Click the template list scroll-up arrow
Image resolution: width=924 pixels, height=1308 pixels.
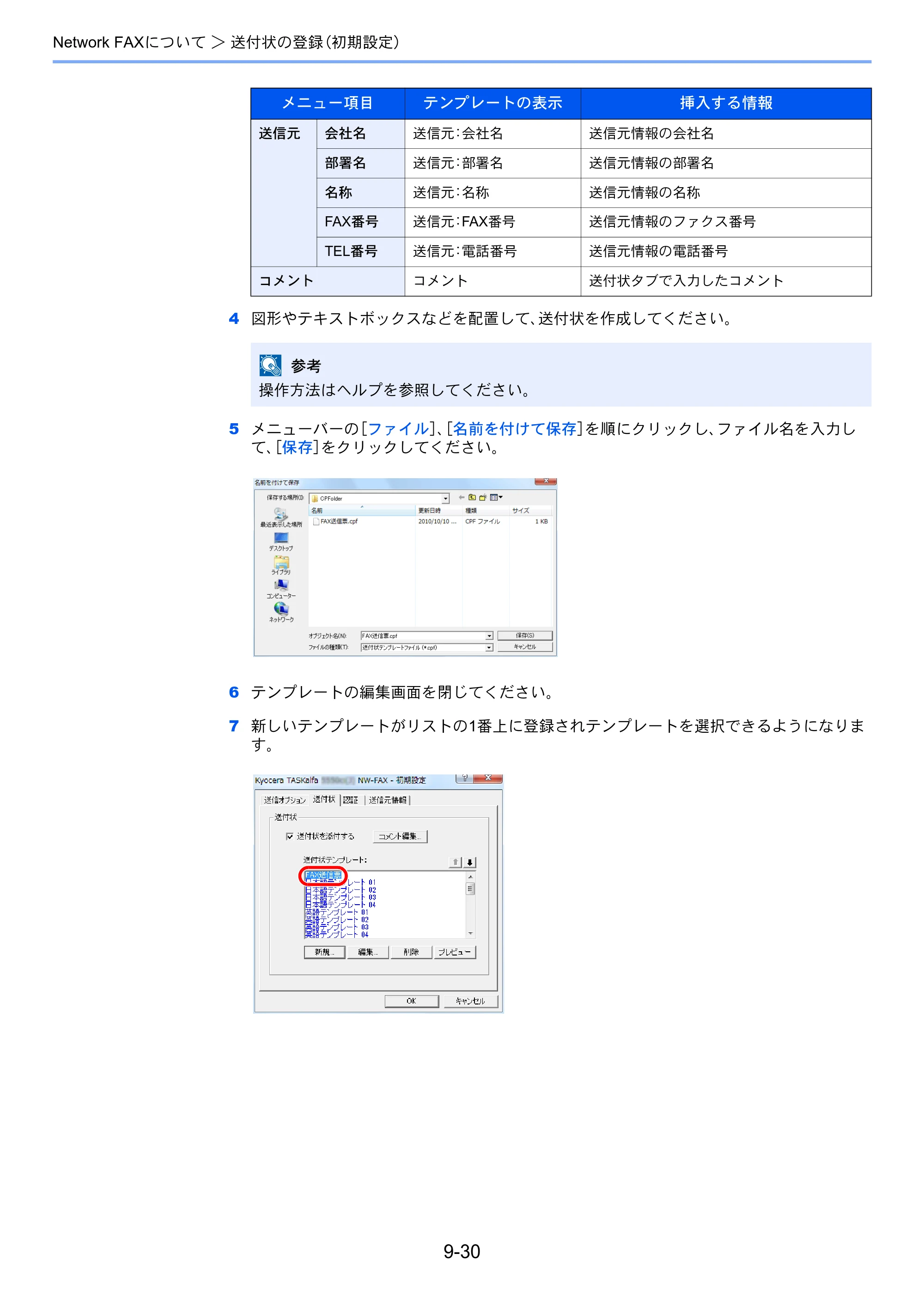click(x=470, y=877)
